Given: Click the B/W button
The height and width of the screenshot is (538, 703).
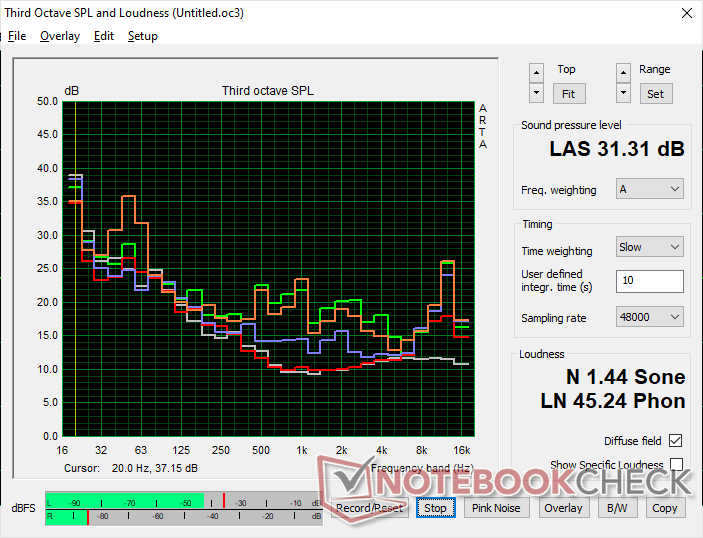Looking at the screenshot, I should tap(618, 508).
